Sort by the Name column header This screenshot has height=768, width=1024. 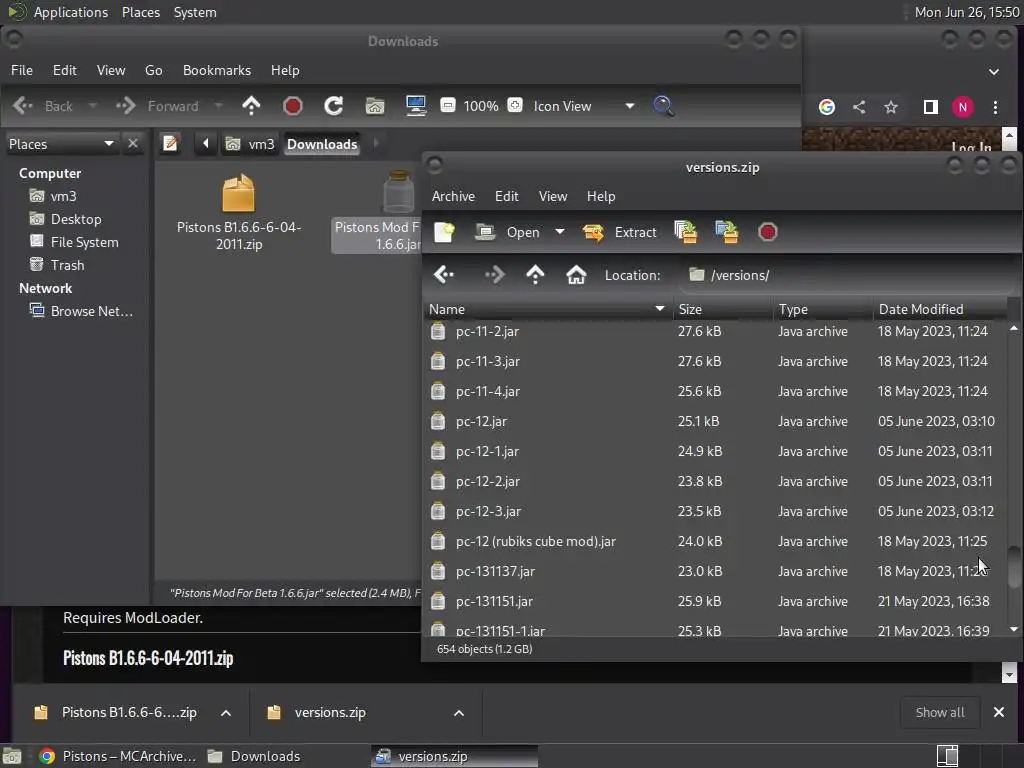coord(547,309)
